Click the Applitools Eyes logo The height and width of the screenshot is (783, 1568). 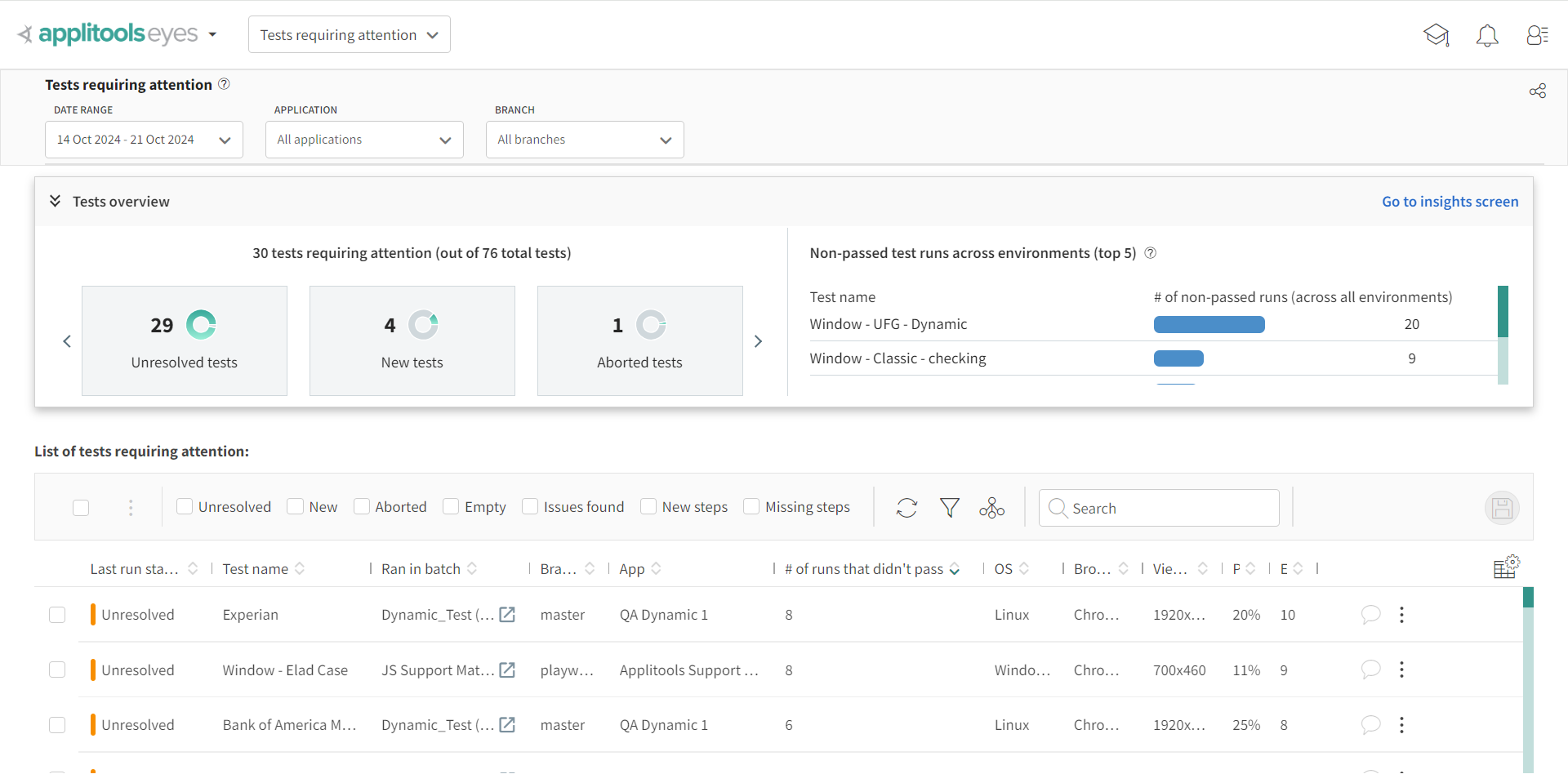click(x=108, y=34)
